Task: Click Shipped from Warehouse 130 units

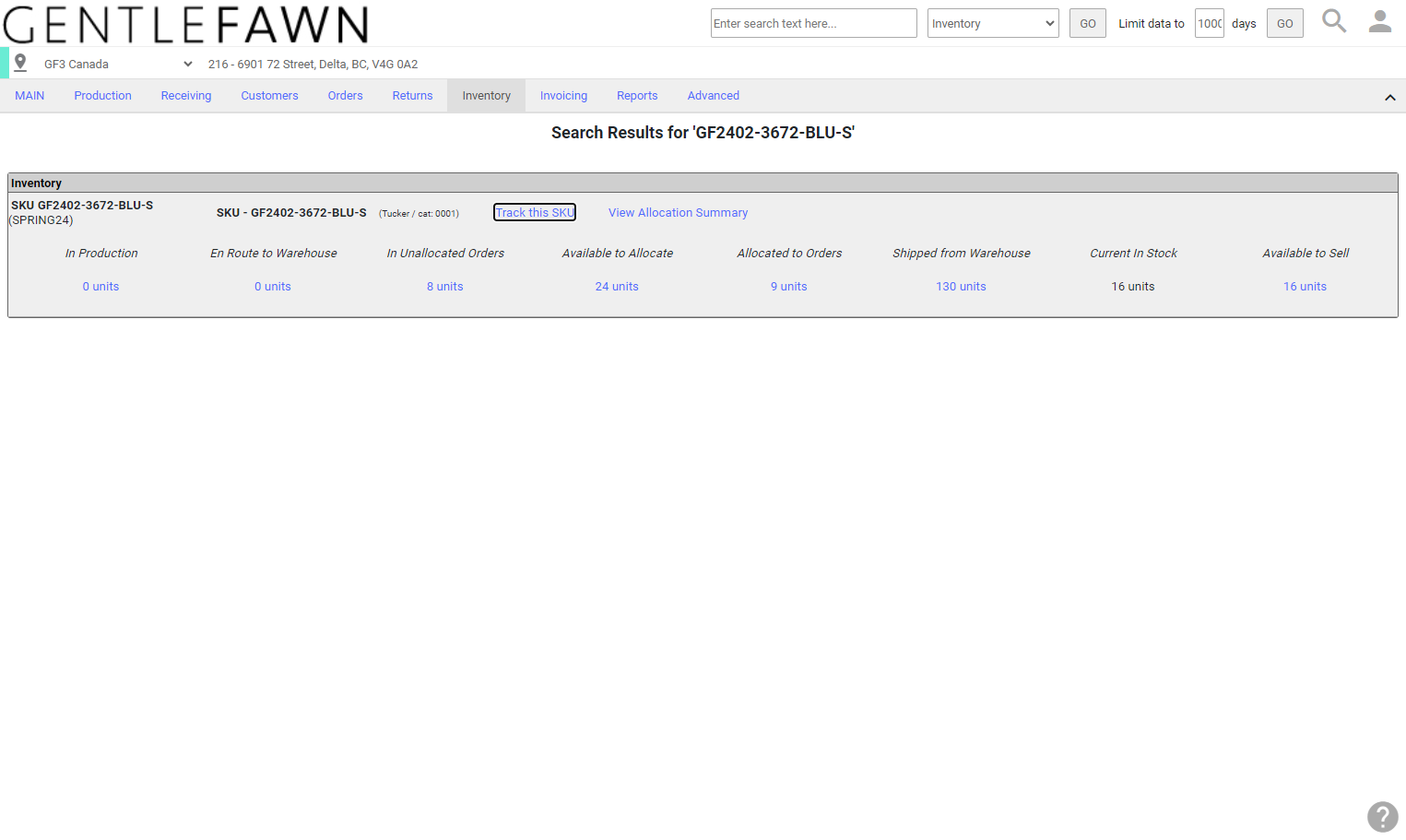Action: tap(961, 287)
